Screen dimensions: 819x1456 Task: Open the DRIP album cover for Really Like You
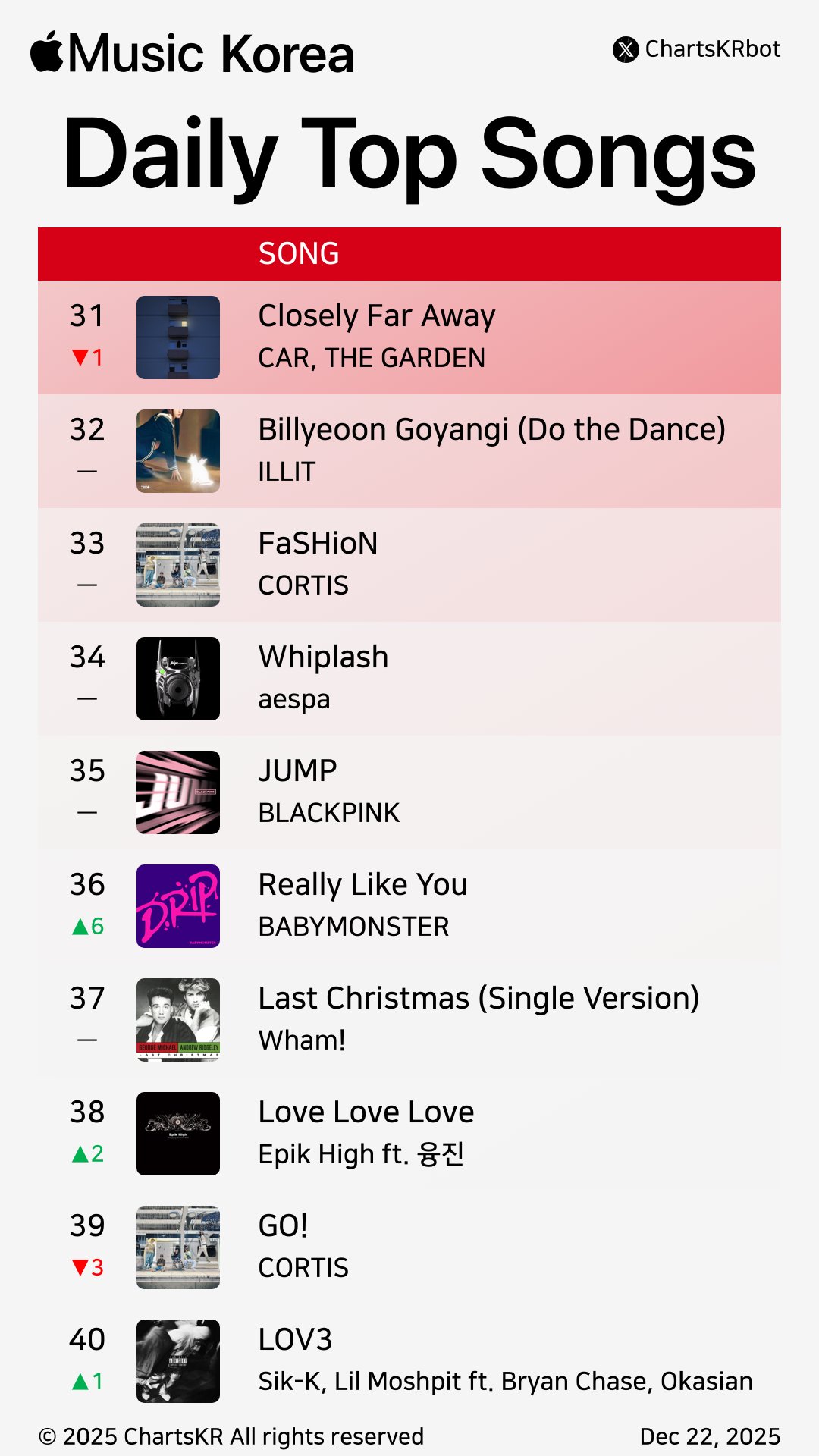(x=178, y=906)
